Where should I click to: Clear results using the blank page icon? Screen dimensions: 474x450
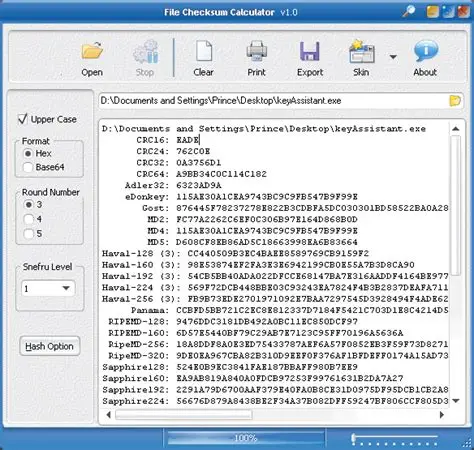tap(204, 51)
